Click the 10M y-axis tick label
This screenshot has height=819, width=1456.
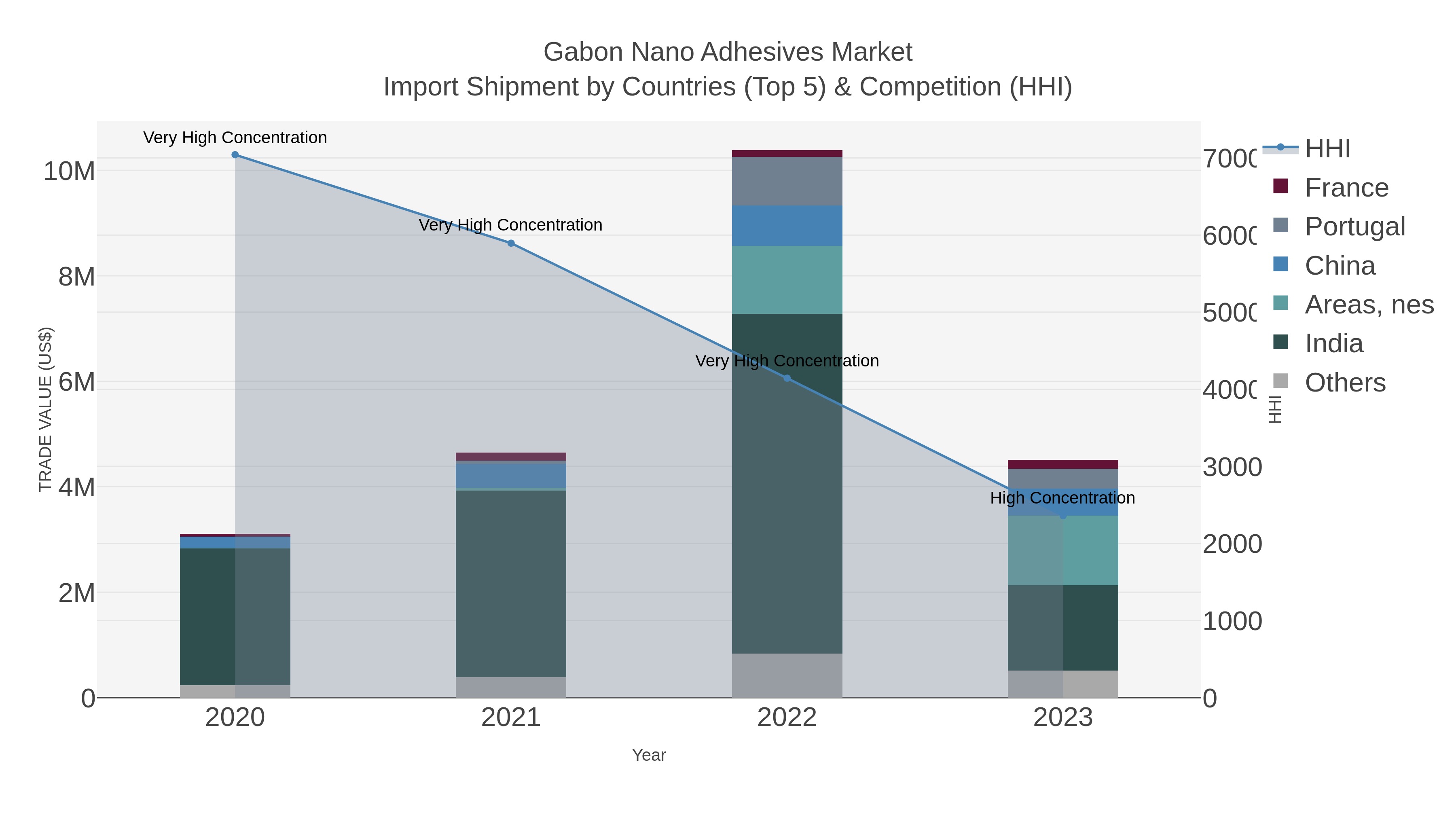[x=70, y=171]
